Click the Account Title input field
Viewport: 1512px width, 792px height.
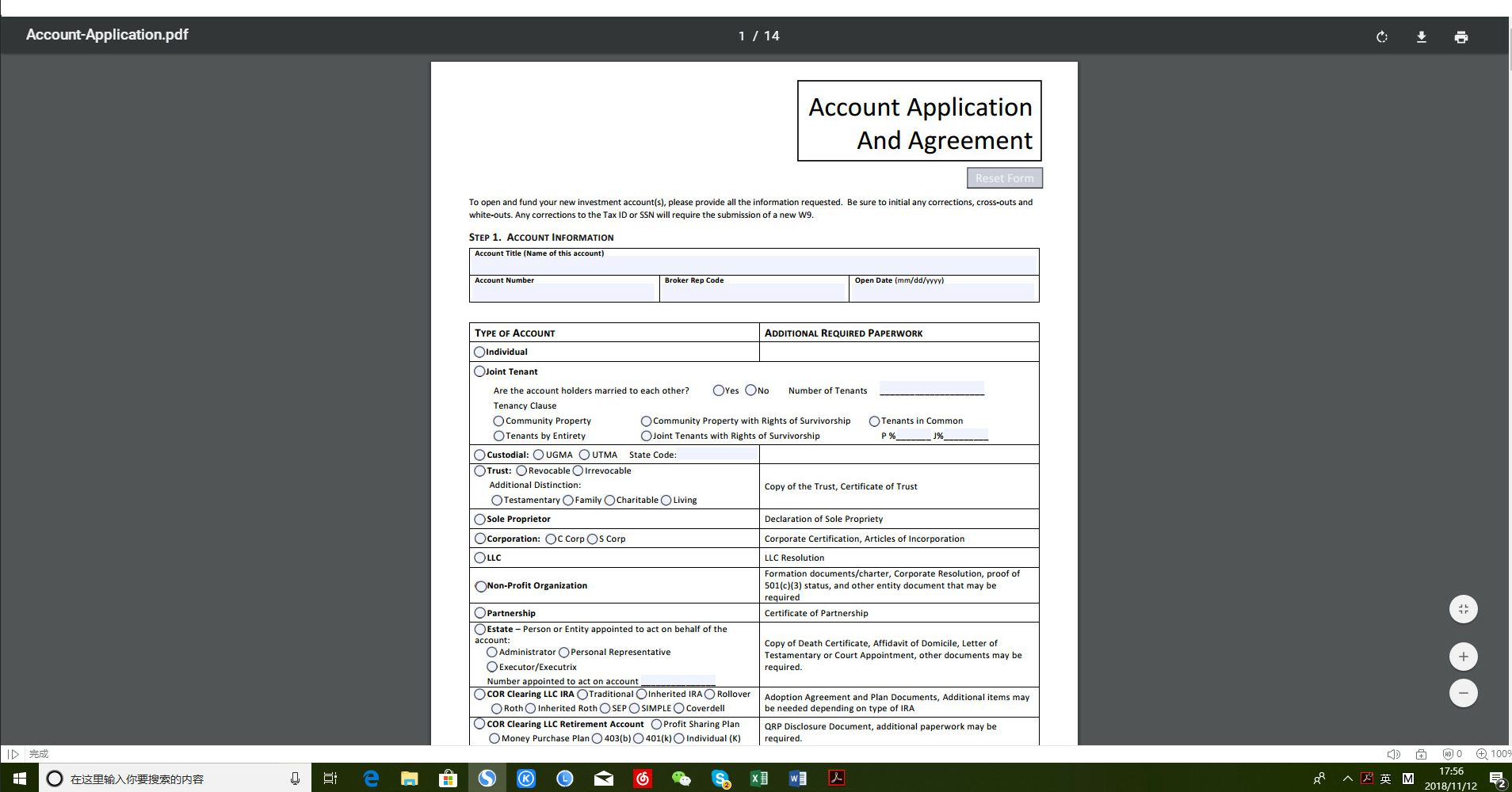point(754,265)
